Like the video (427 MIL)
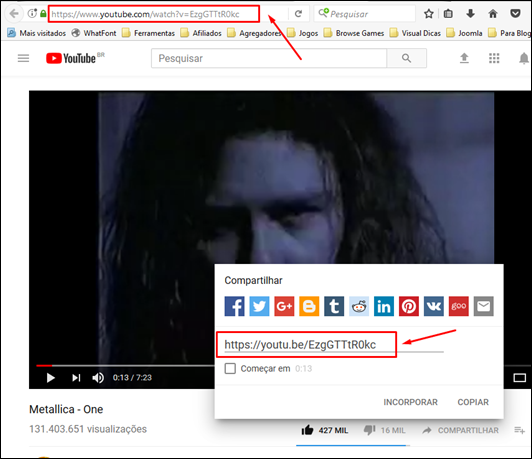 tap(325, 430)
